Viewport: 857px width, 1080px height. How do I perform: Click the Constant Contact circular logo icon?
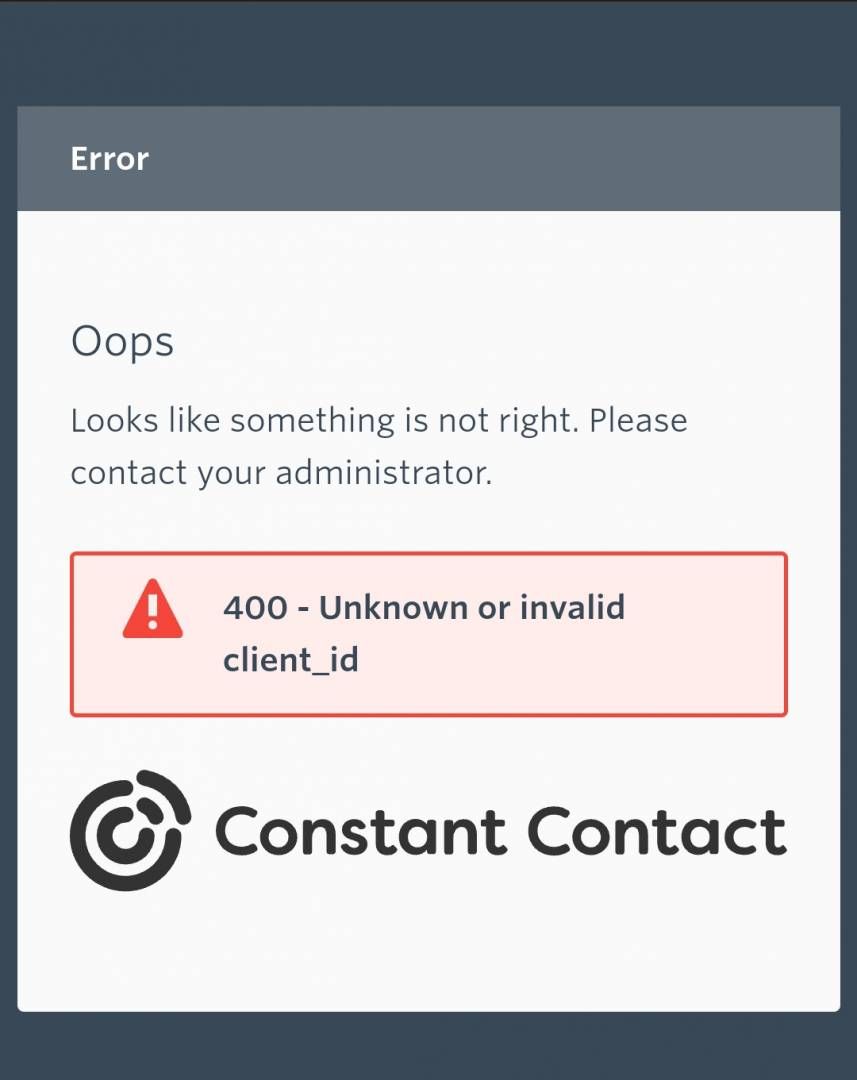pyautogui.click(x=130, y=830)
